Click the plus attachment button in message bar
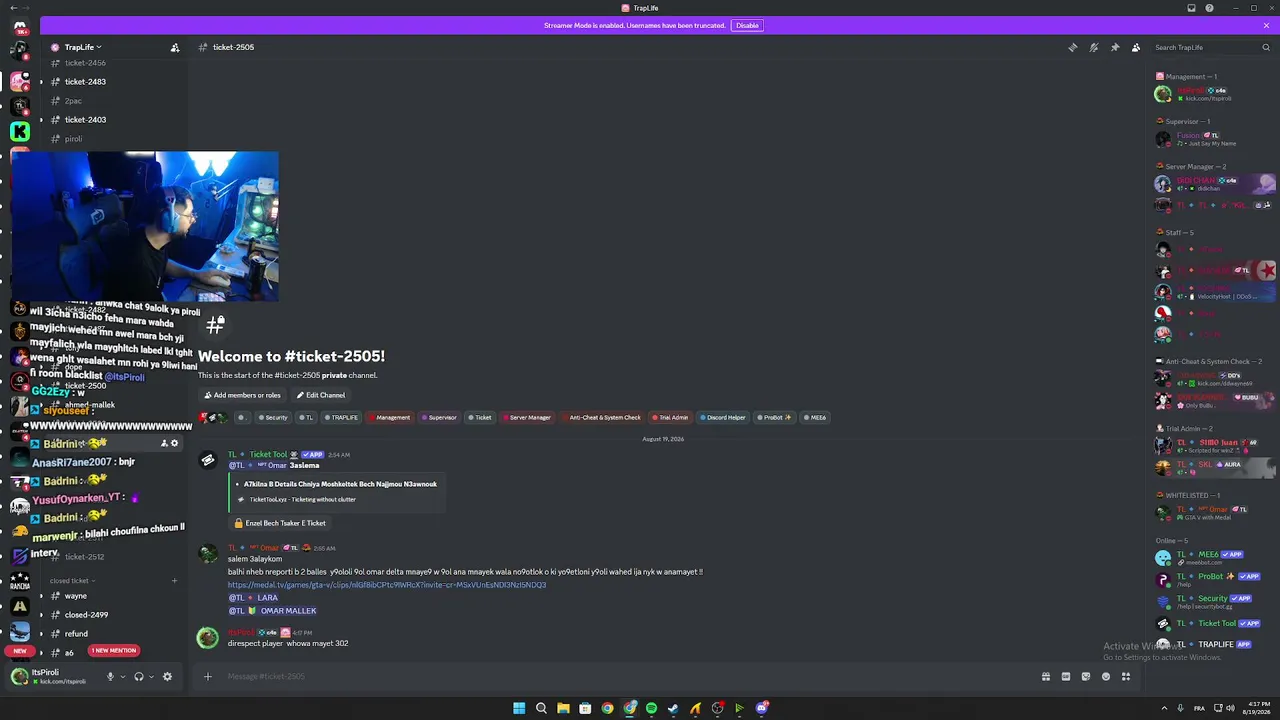Viewport: 1280px width, 720px height. [x=208, y=677]
